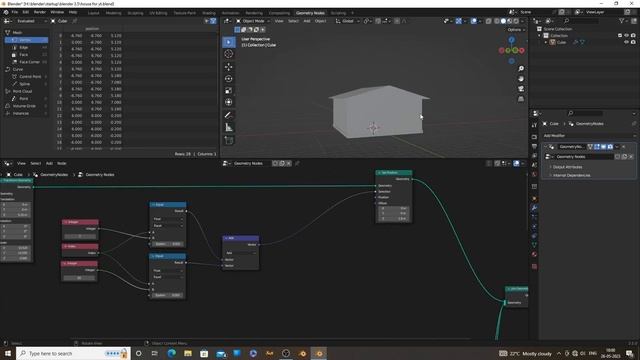This screenshot has width=640, height=360.
Task: Click Epsilon value on upper Equal node
Action: (x=168, y=244)
